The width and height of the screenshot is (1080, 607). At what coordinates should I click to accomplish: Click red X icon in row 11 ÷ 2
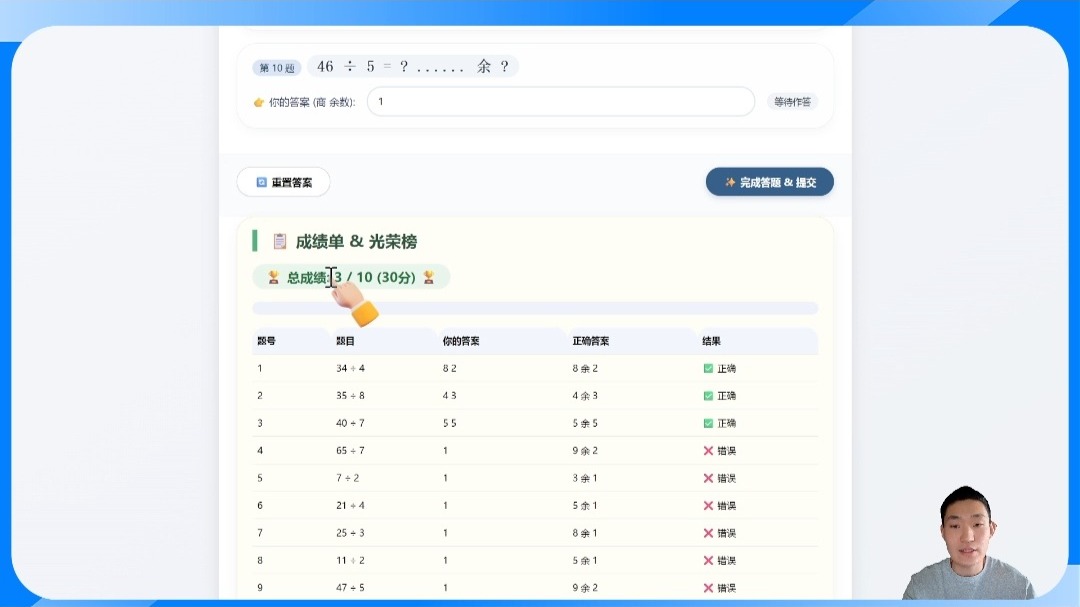tap(708, 561)
